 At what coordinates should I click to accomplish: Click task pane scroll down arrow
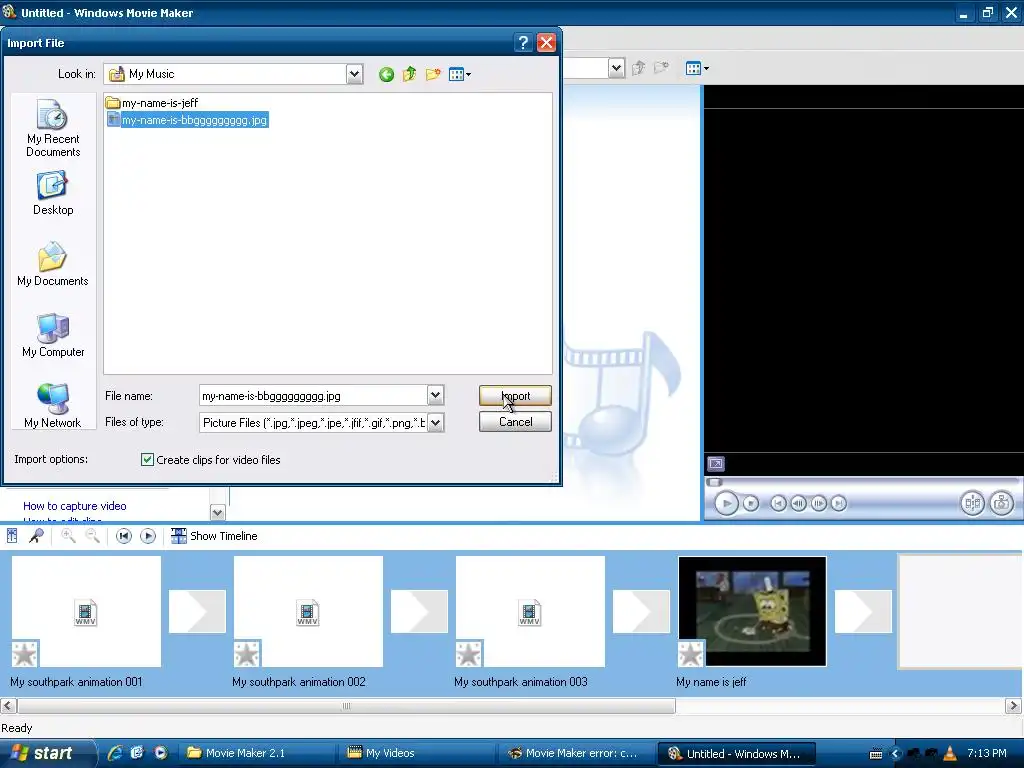coord(217,513)
